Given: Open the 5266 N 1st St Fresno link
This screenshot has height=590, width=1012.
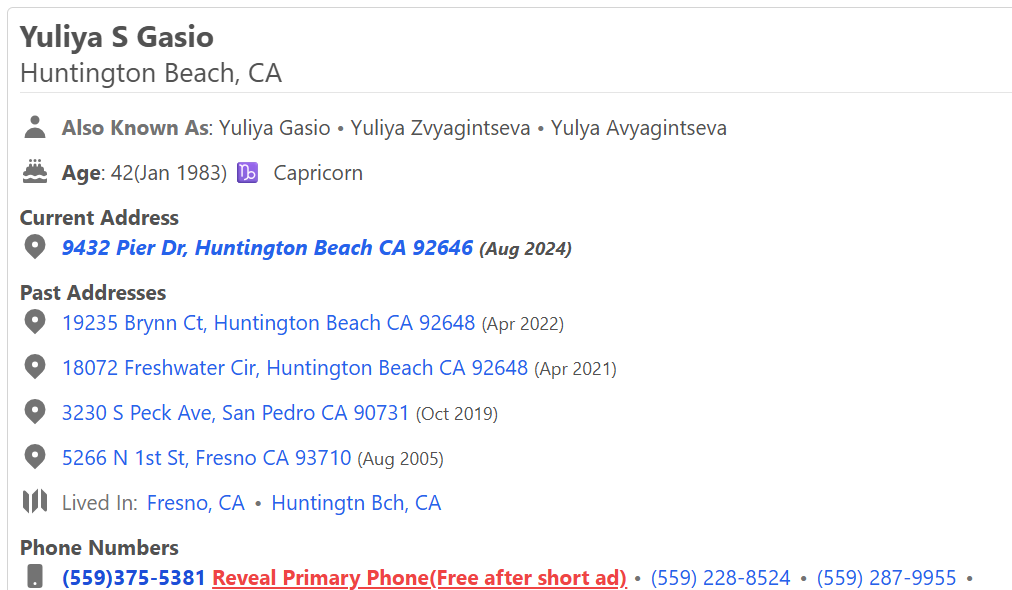Looking at the screenshot, I should point(206,458).
